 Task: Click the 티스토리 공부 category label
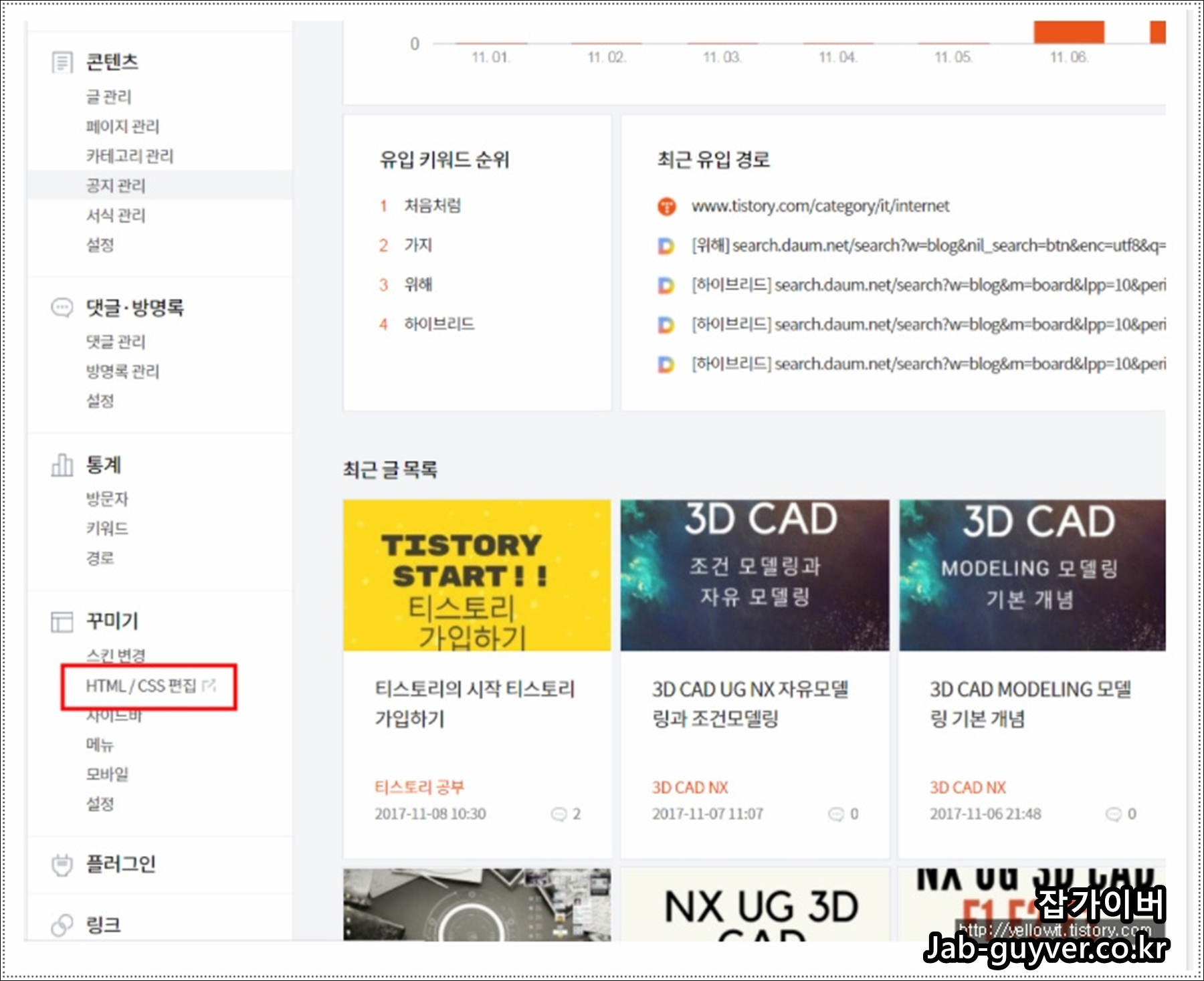419,787
